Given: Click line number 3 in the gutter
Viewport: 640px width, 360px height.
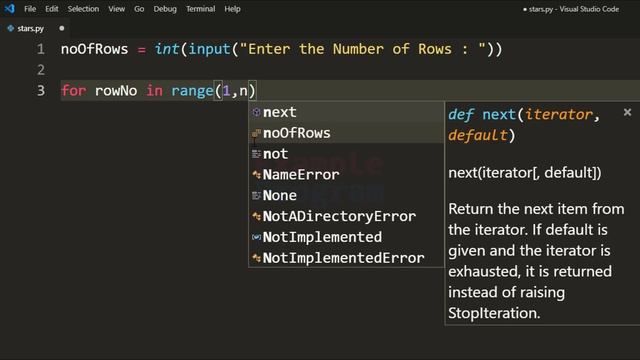Looking at the screenshot, I should coord(40,91).
